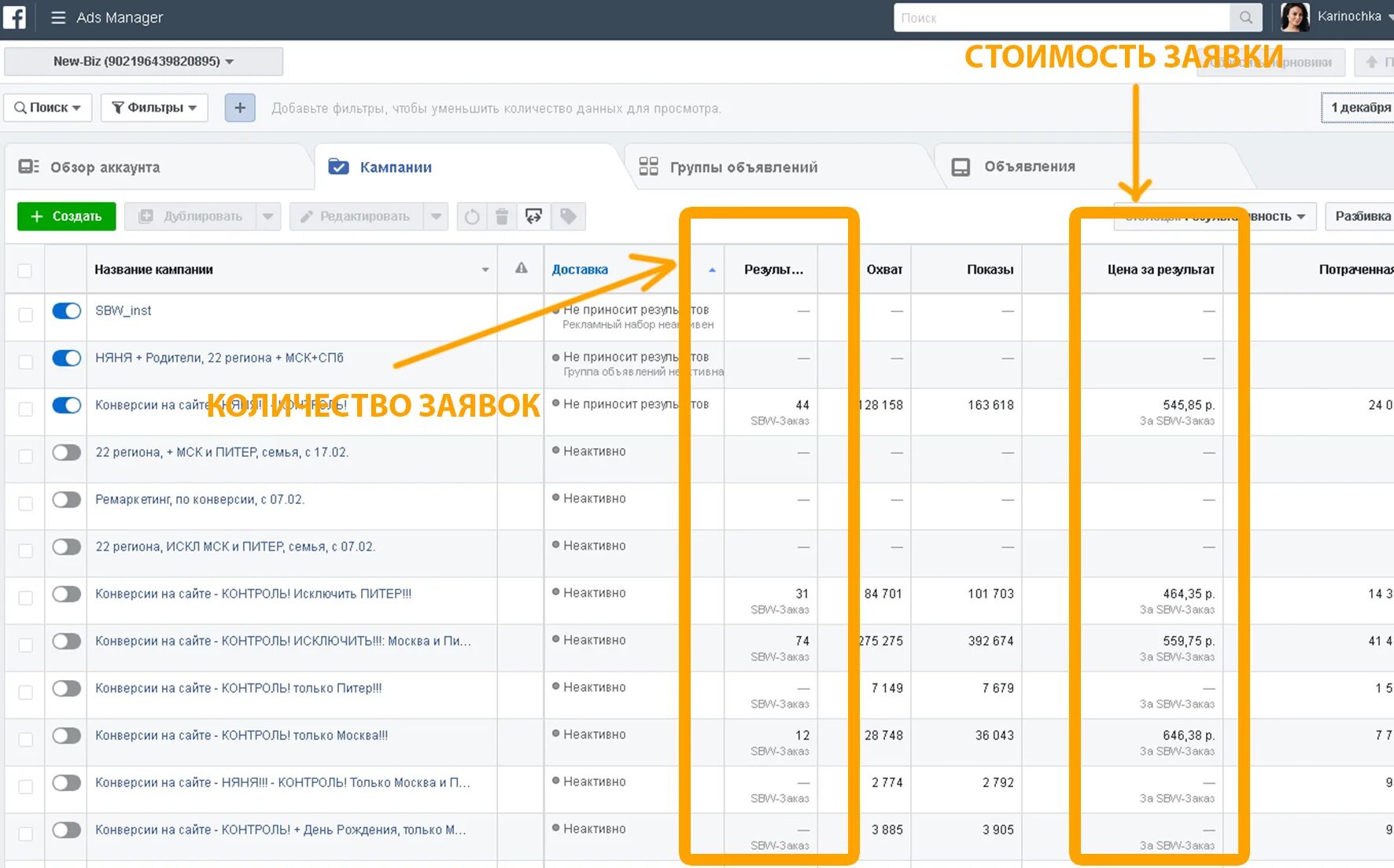The width and height of the screenshot is (1394, 868).
Task: Toggle off НЯНЯ + Родители campaign switch
Action: pos(67,358)
